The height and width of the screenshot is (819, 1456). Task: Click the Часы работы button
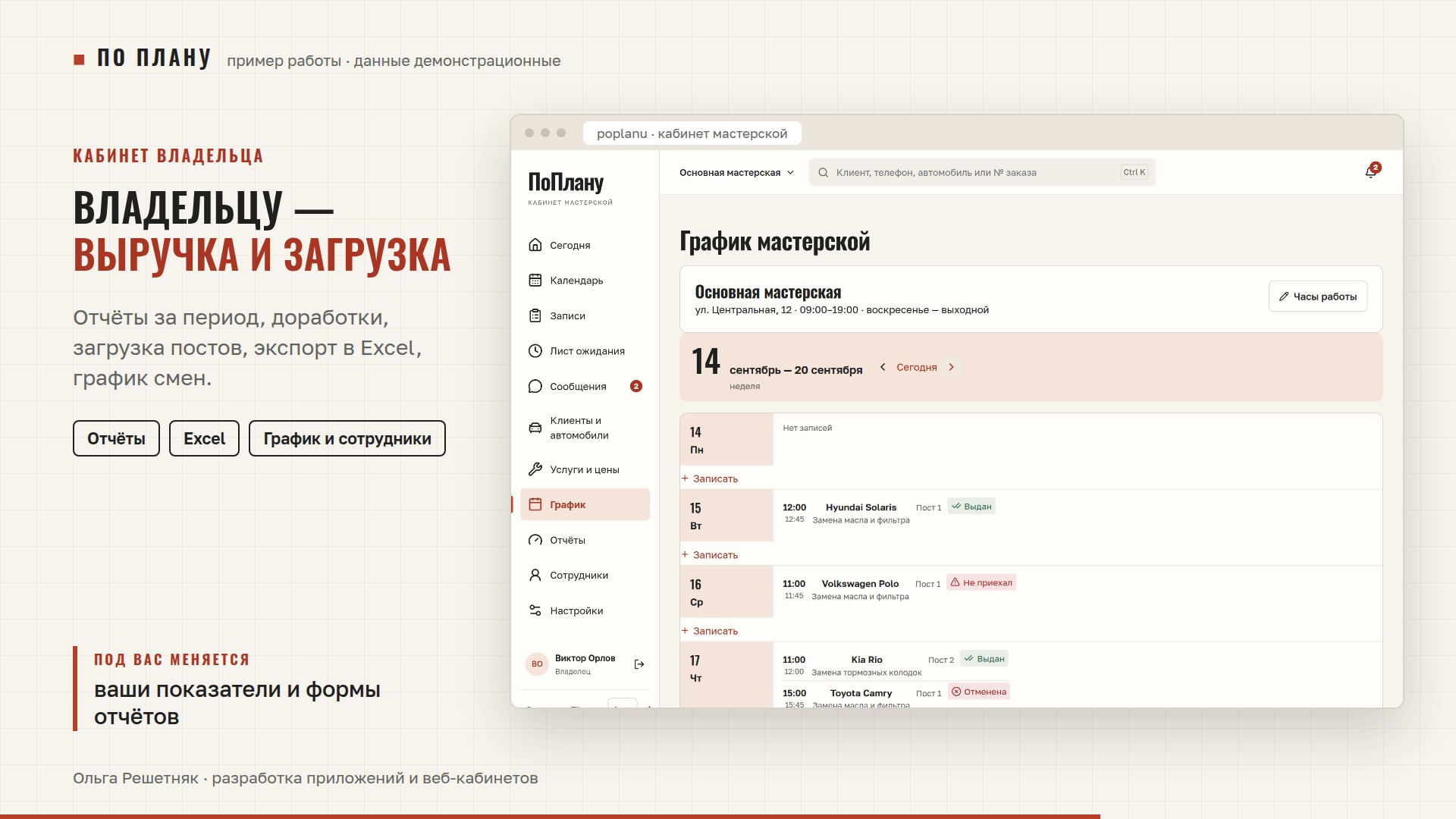pos(1318,297)
